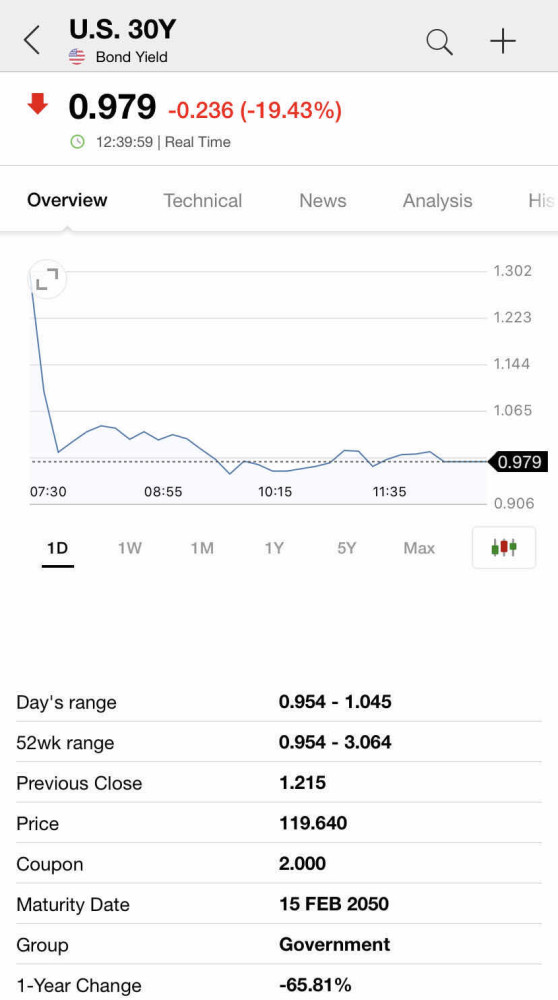Tap the red down arrow indicator
Image resolution: width=558 pixels, height=1000 pixels.
click(38, 103)
